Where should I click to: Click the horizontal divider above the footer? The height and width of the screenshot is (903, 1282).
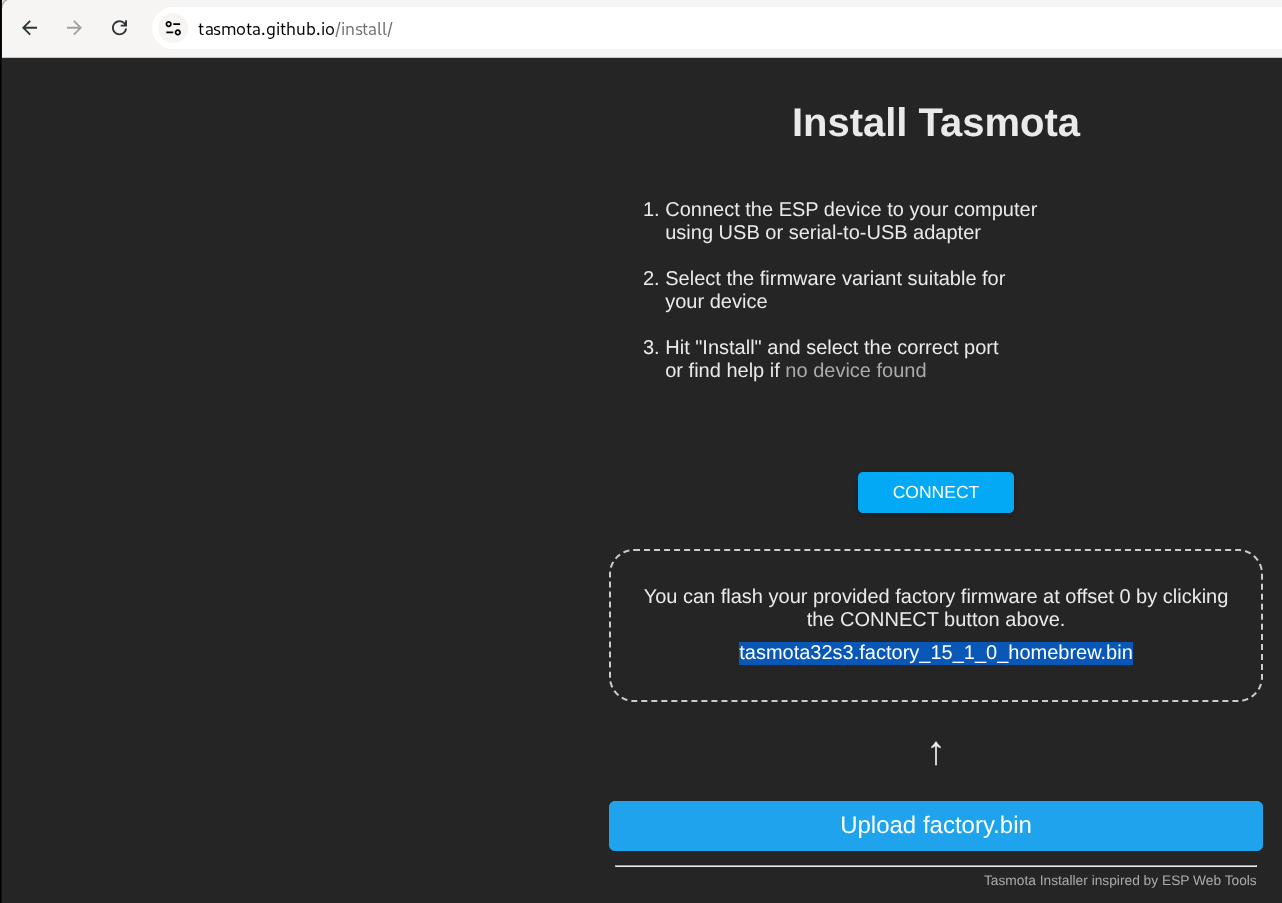coord(935,866)
